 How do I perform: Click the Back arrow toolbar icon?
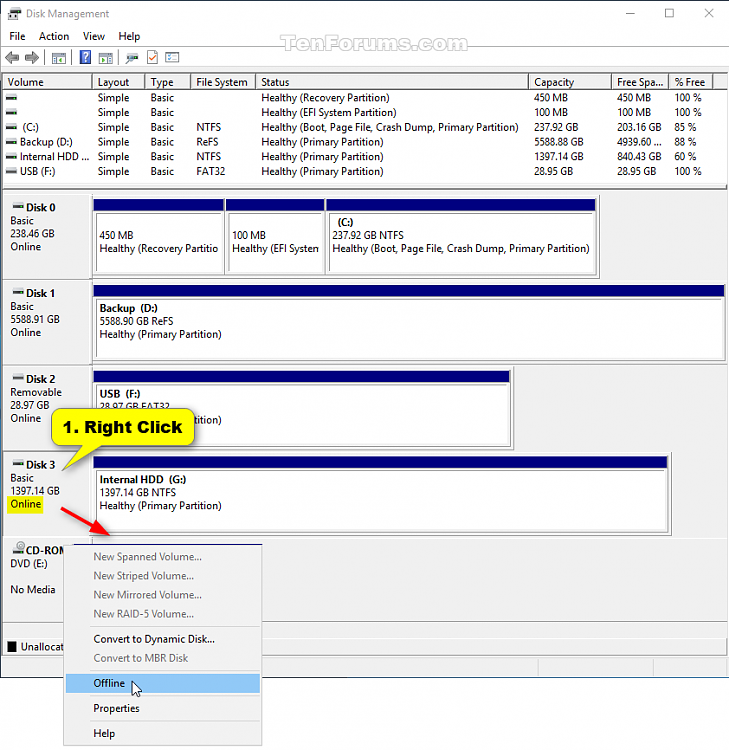coord(12,58)
